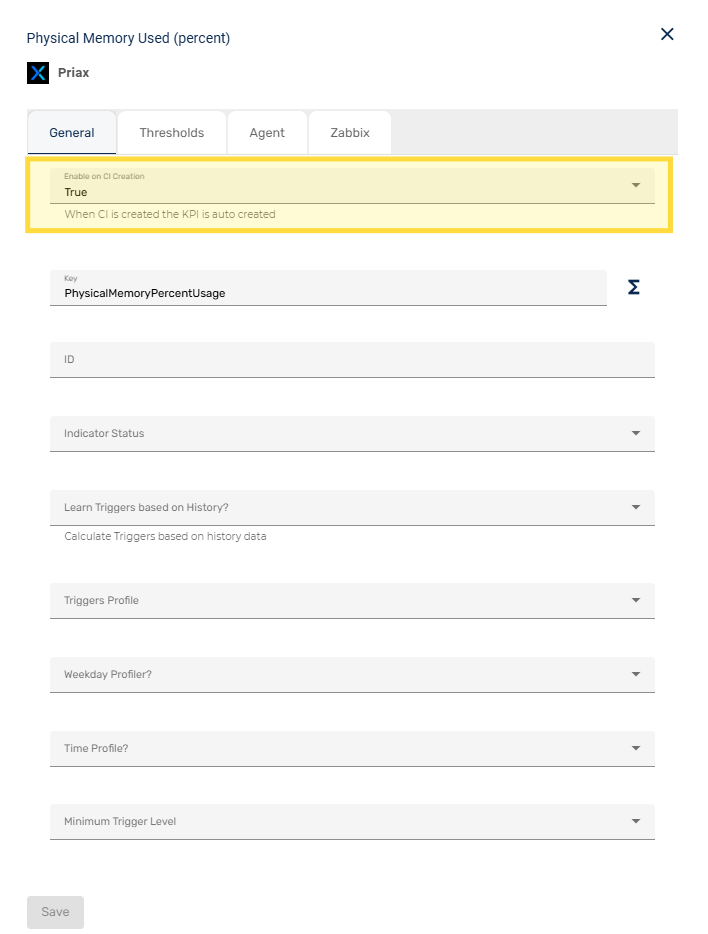Open the Enable on CI Creation dropdown
This screenshot has height=934, width=708.
pos(352,186)
